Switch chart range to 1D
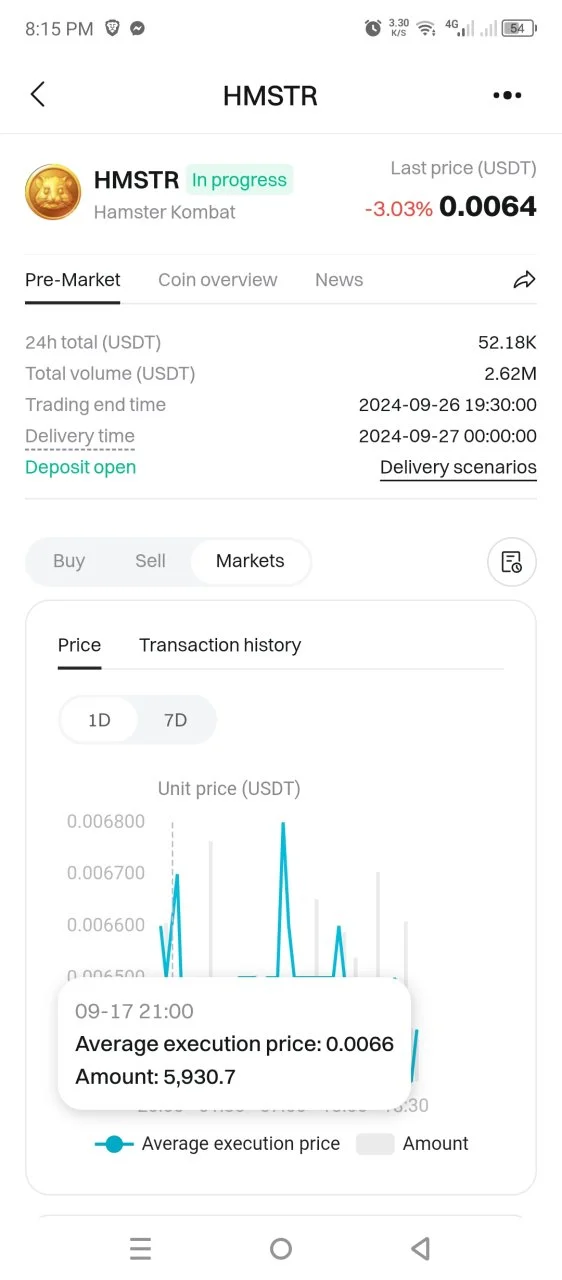562x1280 pixels. click(99, 720)
